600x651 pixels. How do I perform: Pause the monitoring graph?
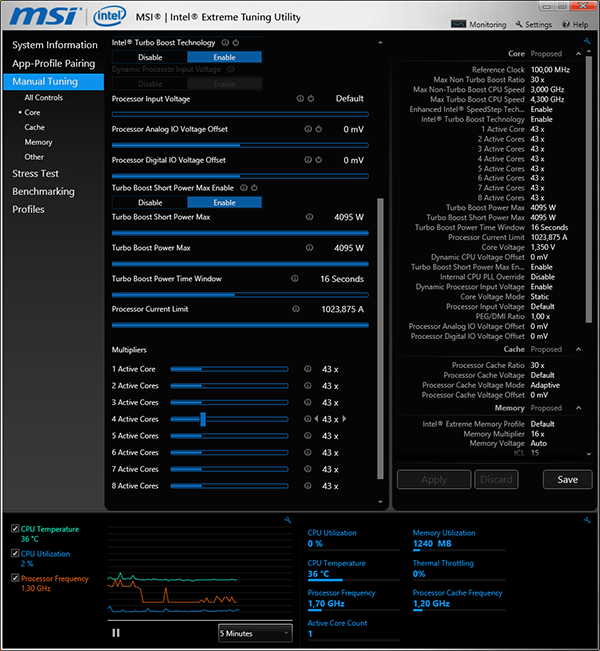coord(116,633)
